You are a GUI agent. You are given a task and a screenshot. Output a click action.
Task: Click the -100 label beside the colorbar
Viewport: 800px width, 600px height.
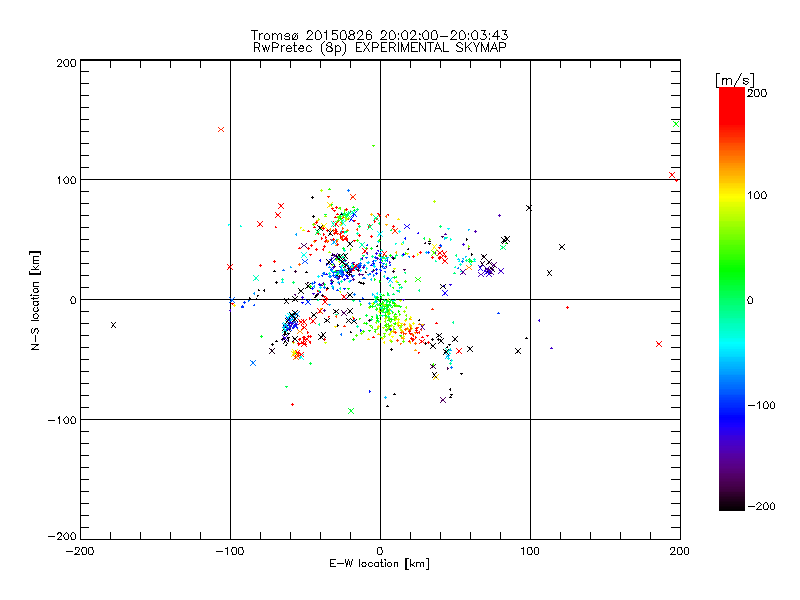(761, 405)
